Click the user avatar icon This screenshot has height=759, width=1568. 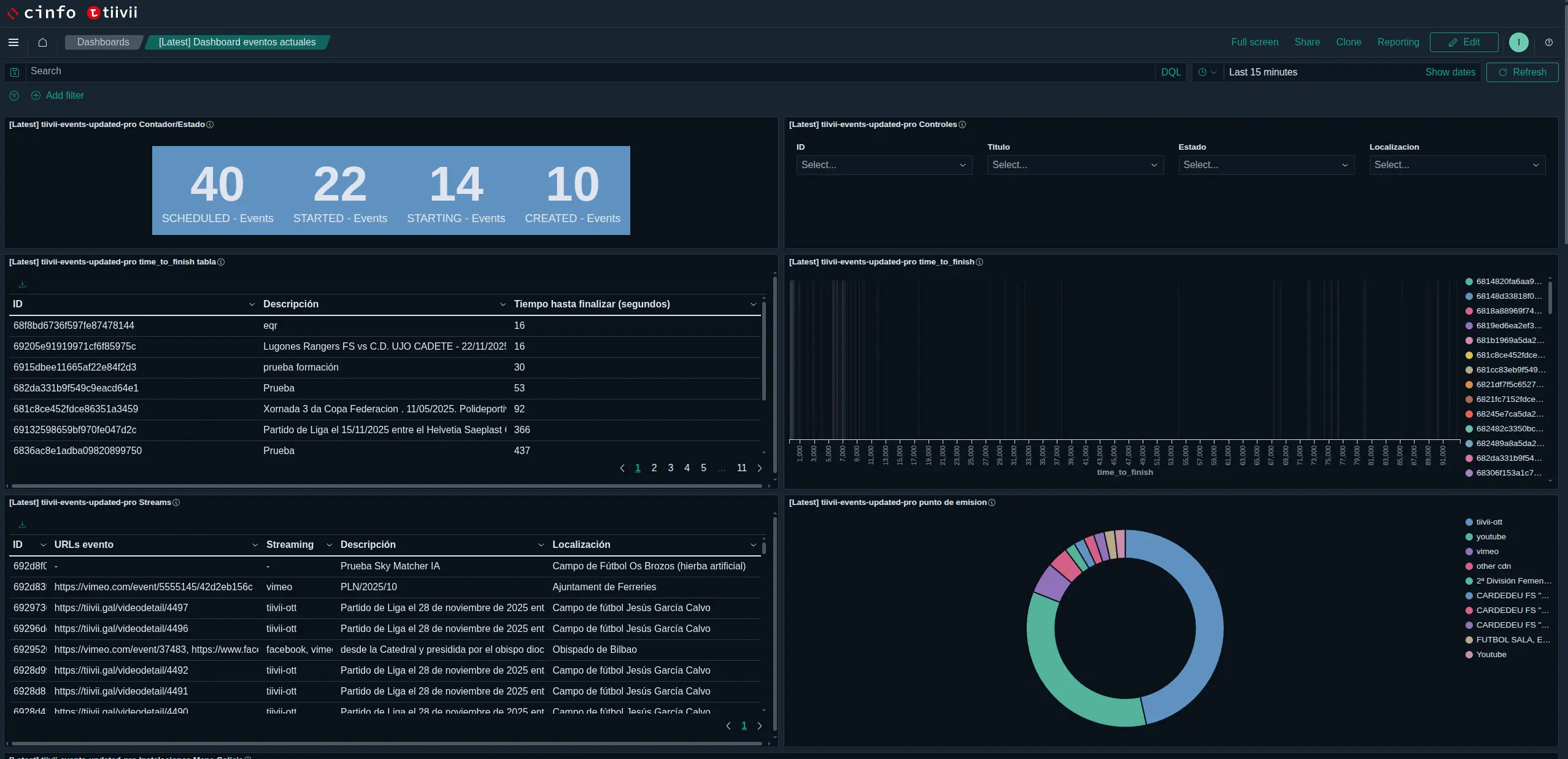(1518, 42)
